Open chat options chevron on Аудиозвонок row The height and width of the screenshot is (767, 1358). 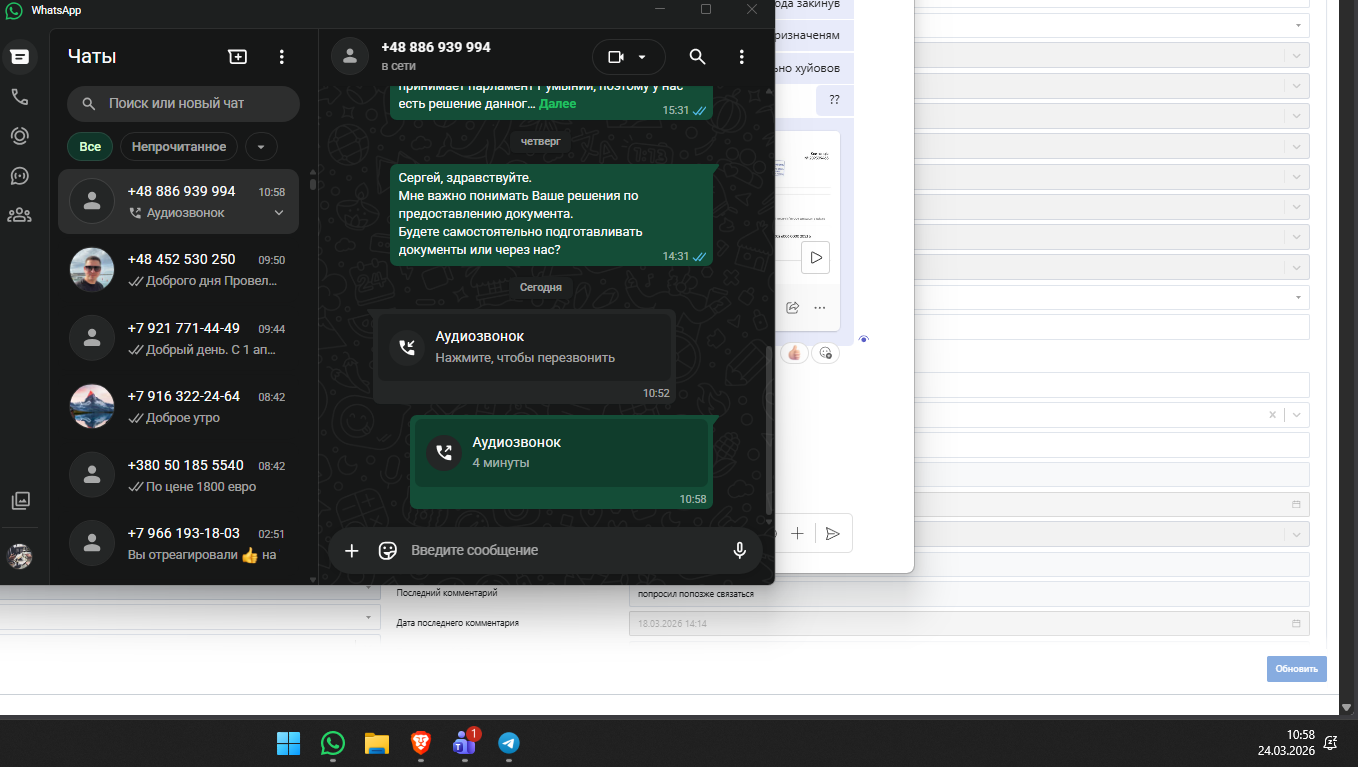279,213
